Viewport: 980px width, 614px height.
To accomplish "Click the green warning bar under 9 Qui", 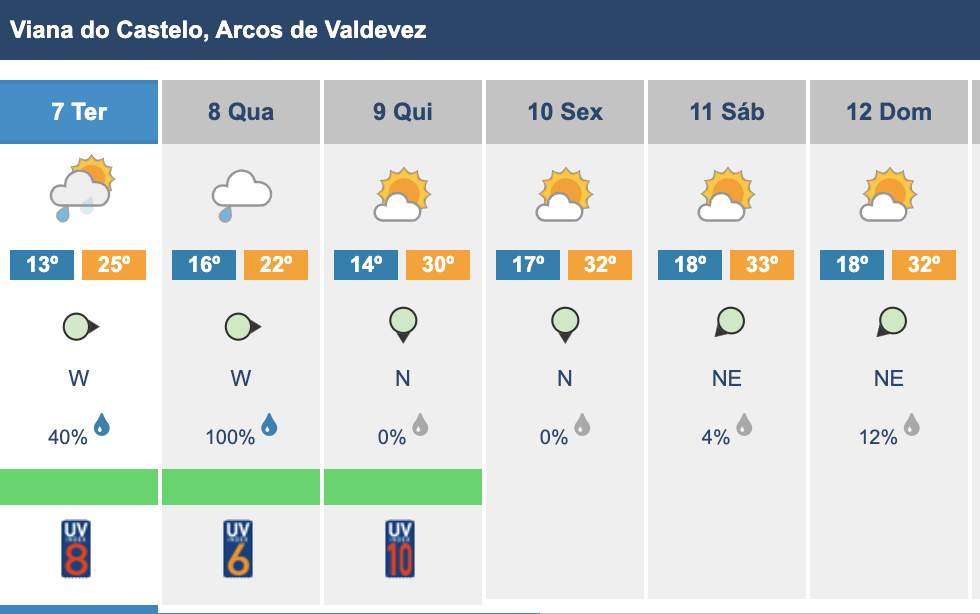I will point(402,486).
